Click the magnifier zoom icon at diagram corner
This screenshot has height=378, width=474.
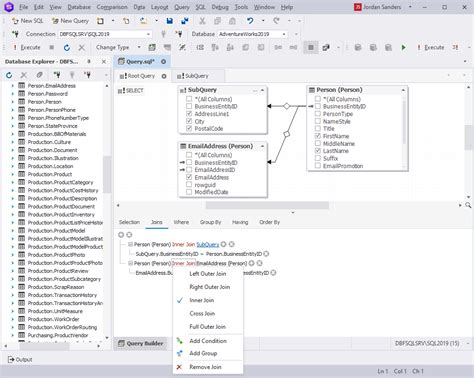[x=468, y=205]
